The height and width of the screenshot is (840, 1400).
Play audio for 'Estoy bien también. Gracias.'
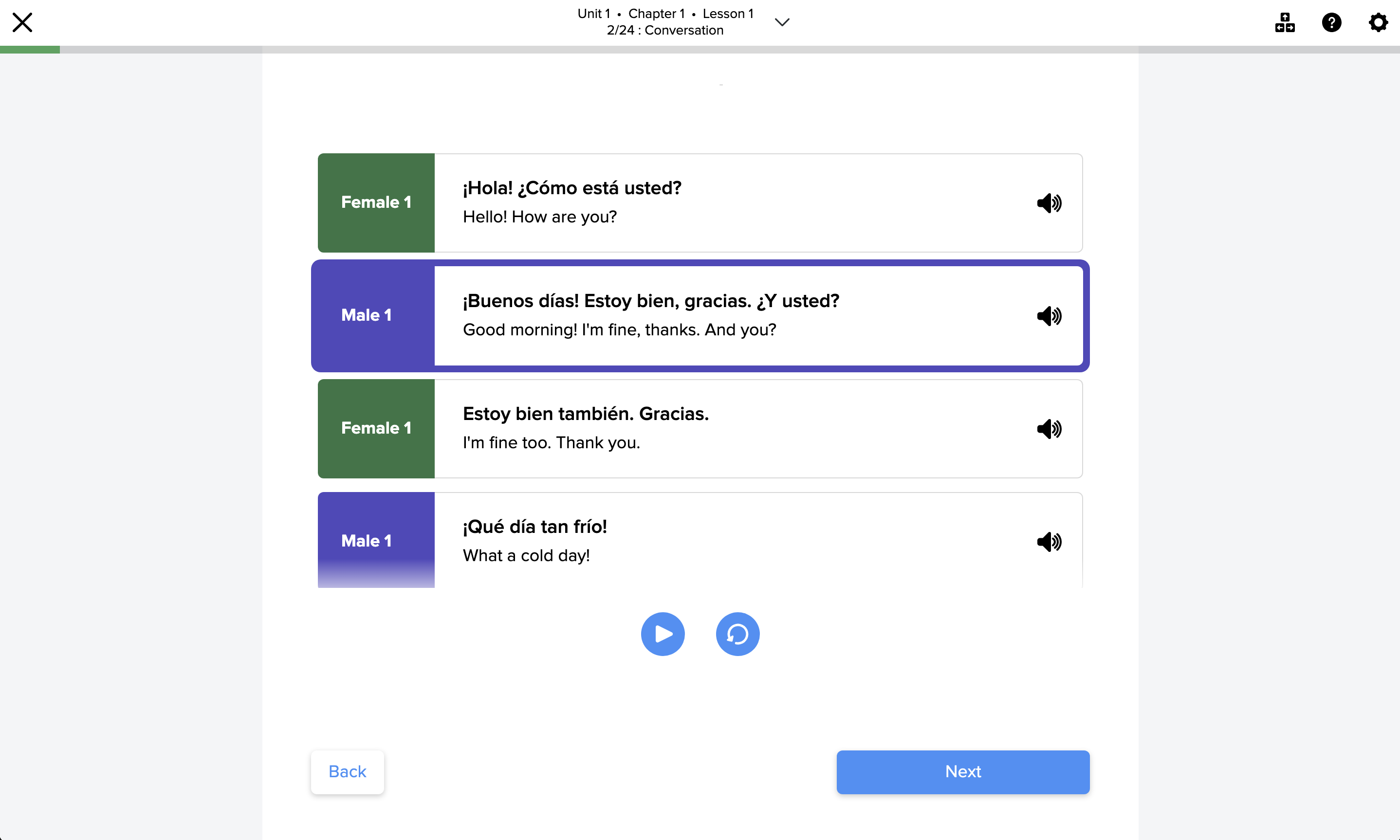tap(1049, 428)
